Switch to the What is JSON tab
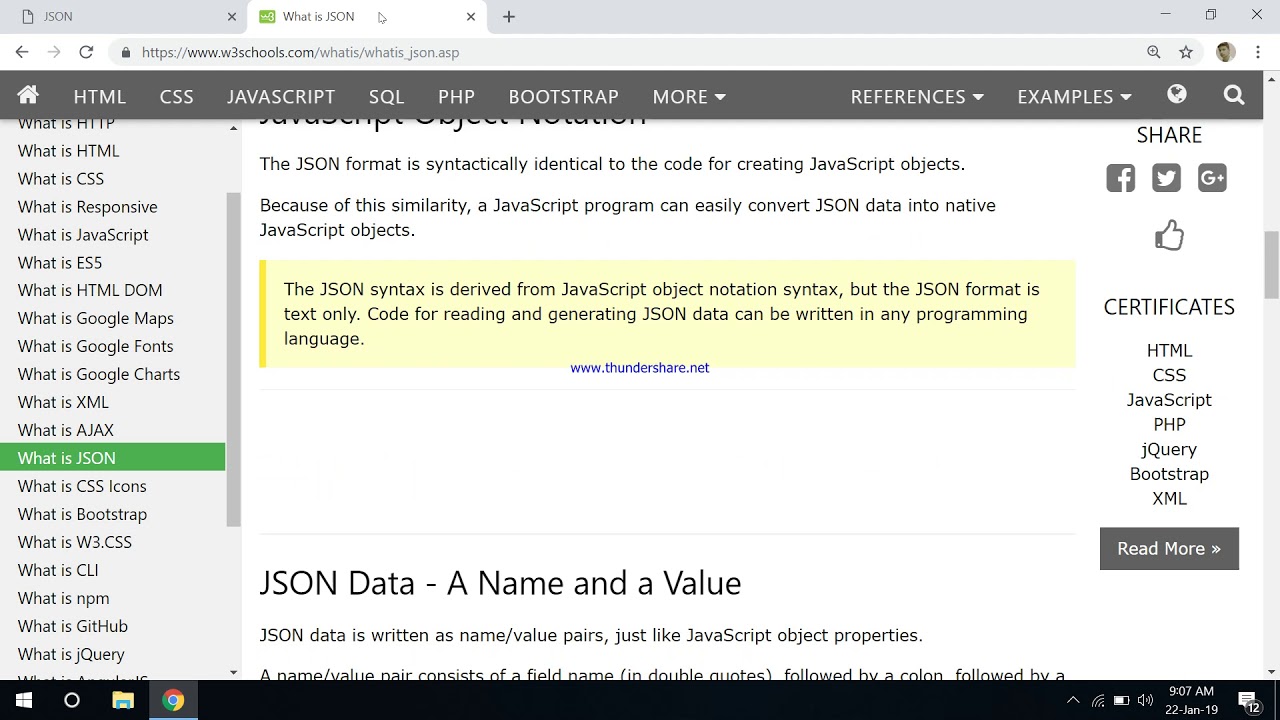 [366, 16]
